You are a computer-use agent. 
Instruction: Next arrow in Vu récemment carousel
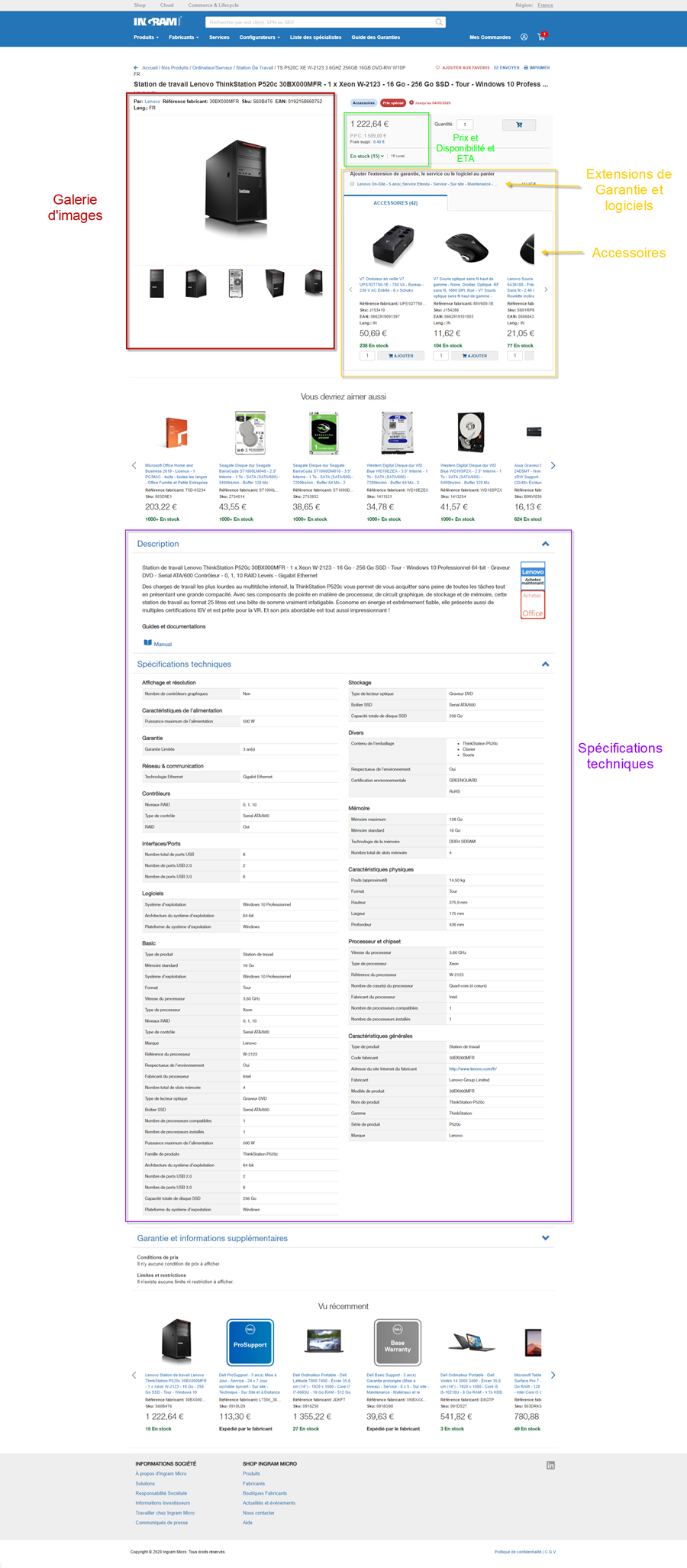(553, 1375)
